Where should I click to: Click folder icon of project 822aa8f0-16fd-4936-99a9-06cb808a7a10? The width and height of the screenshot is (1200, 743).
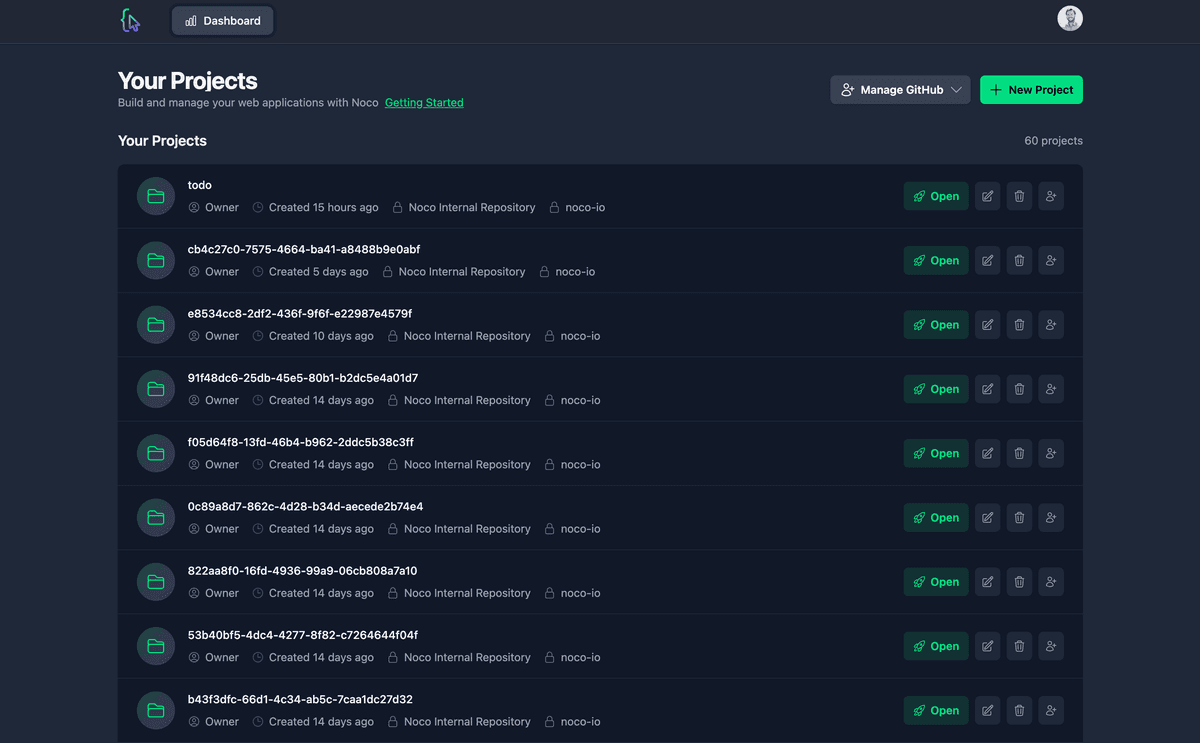[x=156, y=582]
